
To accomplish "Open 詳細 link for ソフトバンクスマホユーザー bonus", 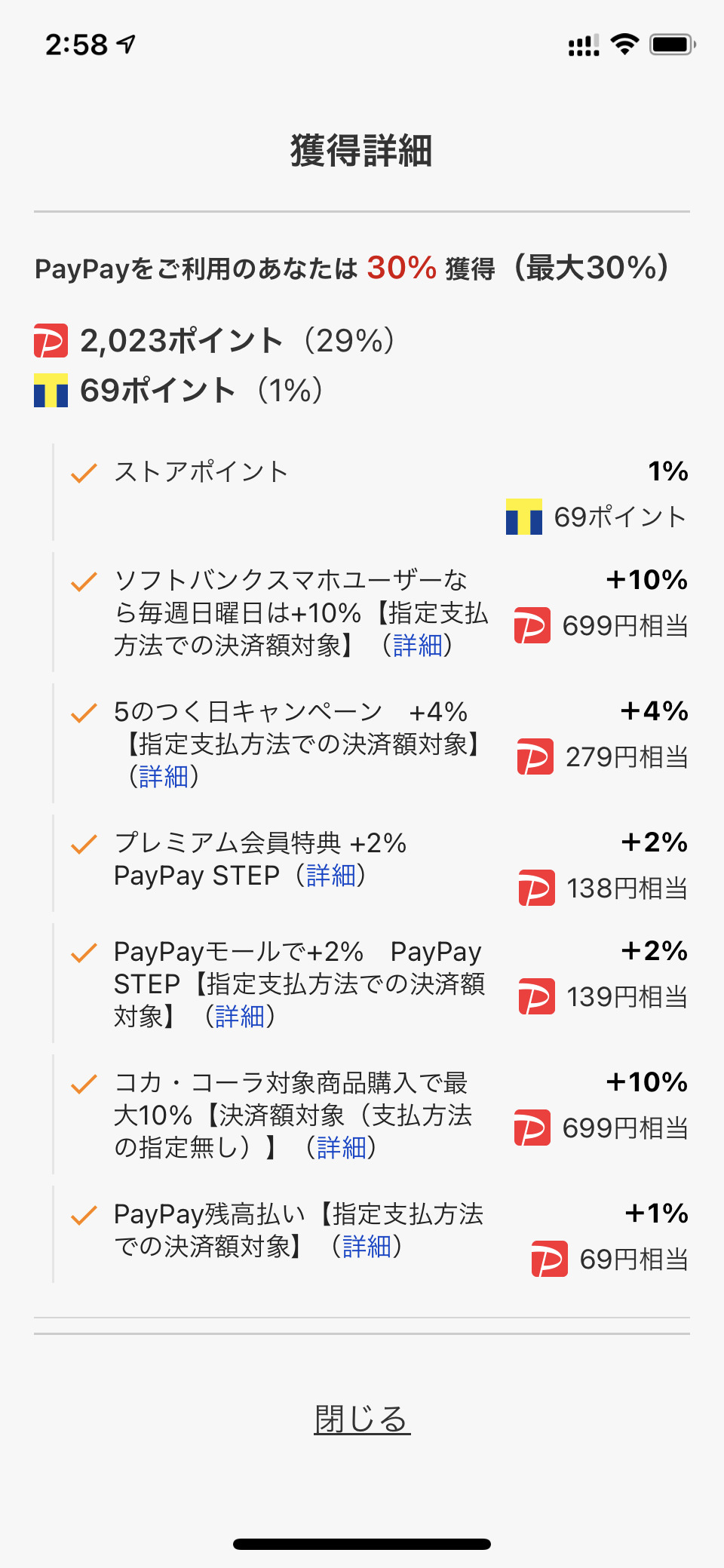I will coord(417,646).
